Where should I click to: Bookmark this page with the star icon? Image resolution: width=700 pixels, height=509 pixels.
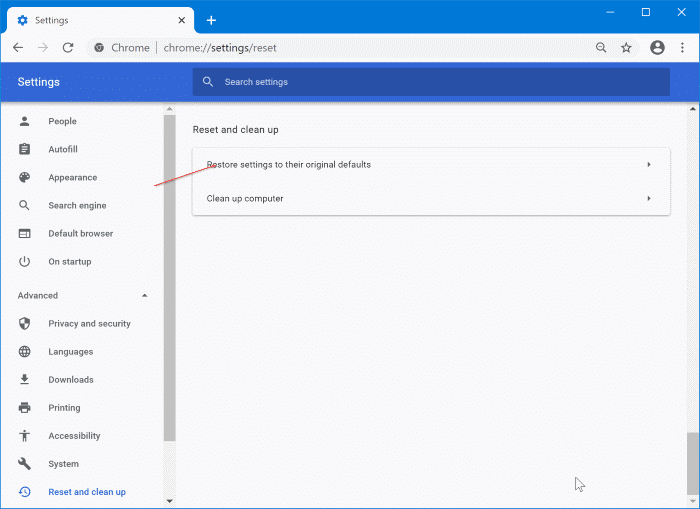pyautogui.click(x=626, y=47)
